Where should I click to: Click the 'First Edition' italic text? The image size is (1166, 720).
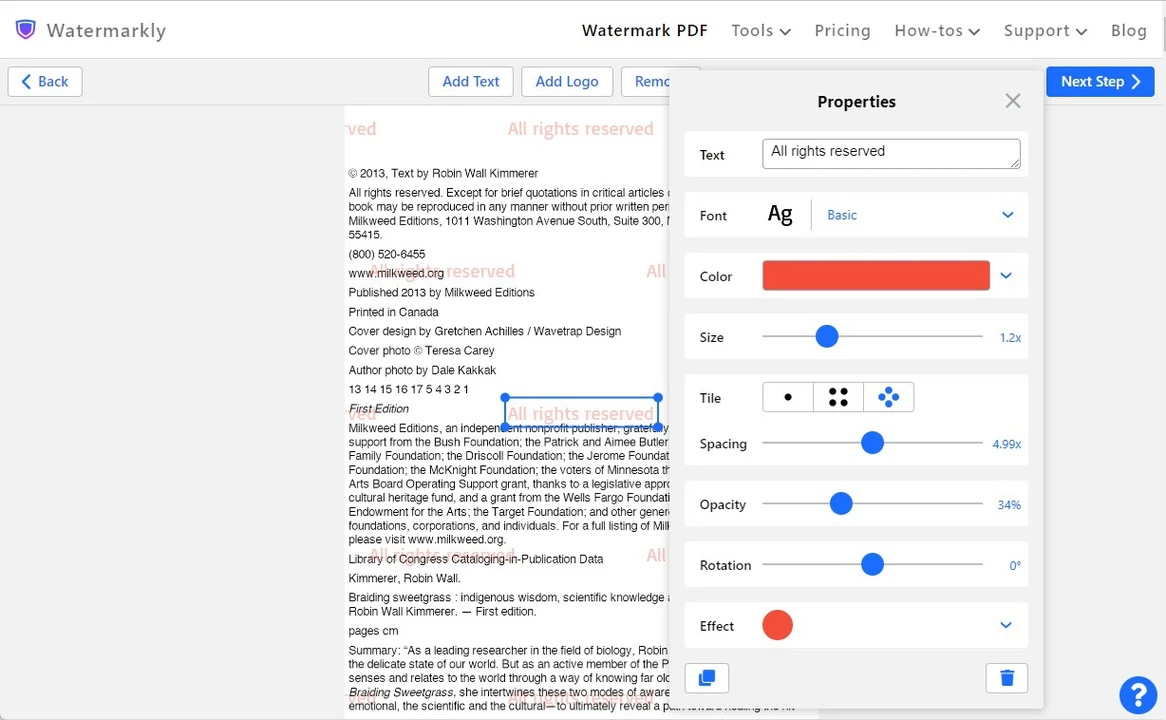tap(379, 409)
